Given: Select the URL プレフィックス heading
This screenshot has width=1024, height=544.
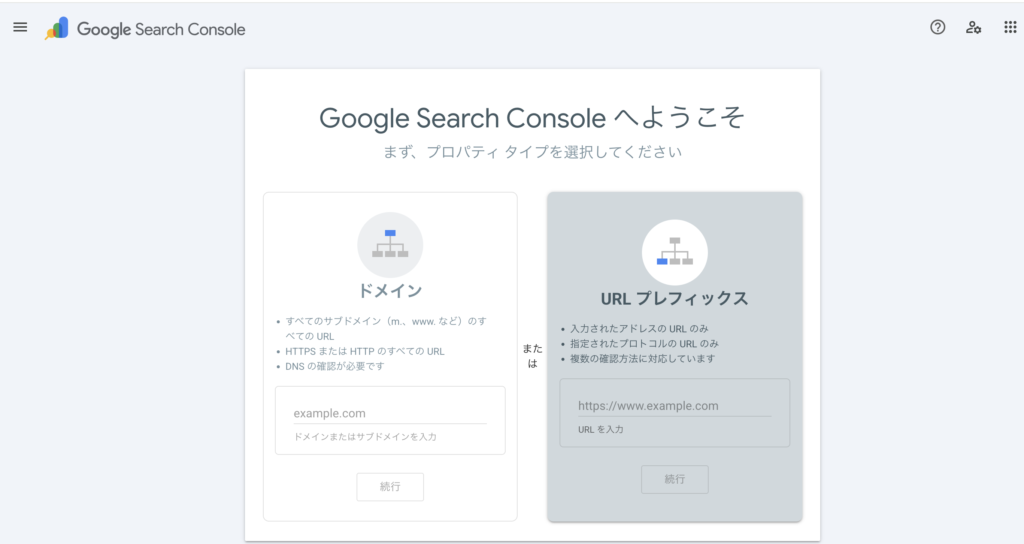Looking at the screenshot, I should [x=675, y=298].
